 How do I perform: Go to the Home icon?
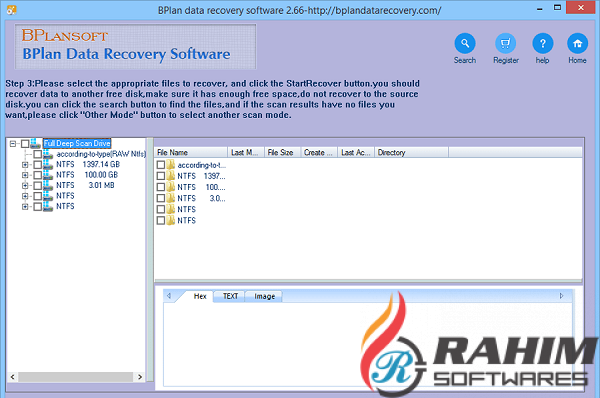tap(577, 43)
